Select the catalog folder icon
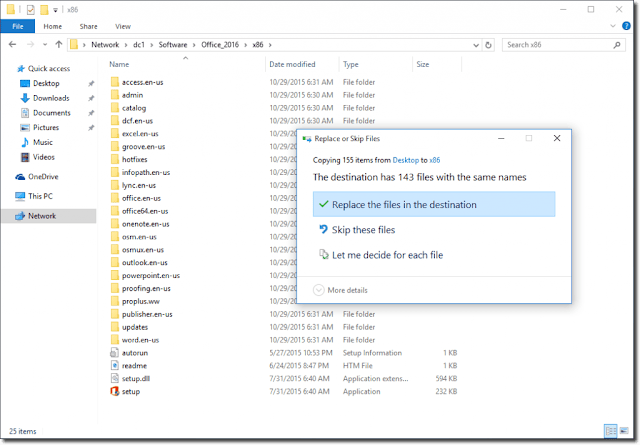640x445 pixels. [x=115, y=108]
